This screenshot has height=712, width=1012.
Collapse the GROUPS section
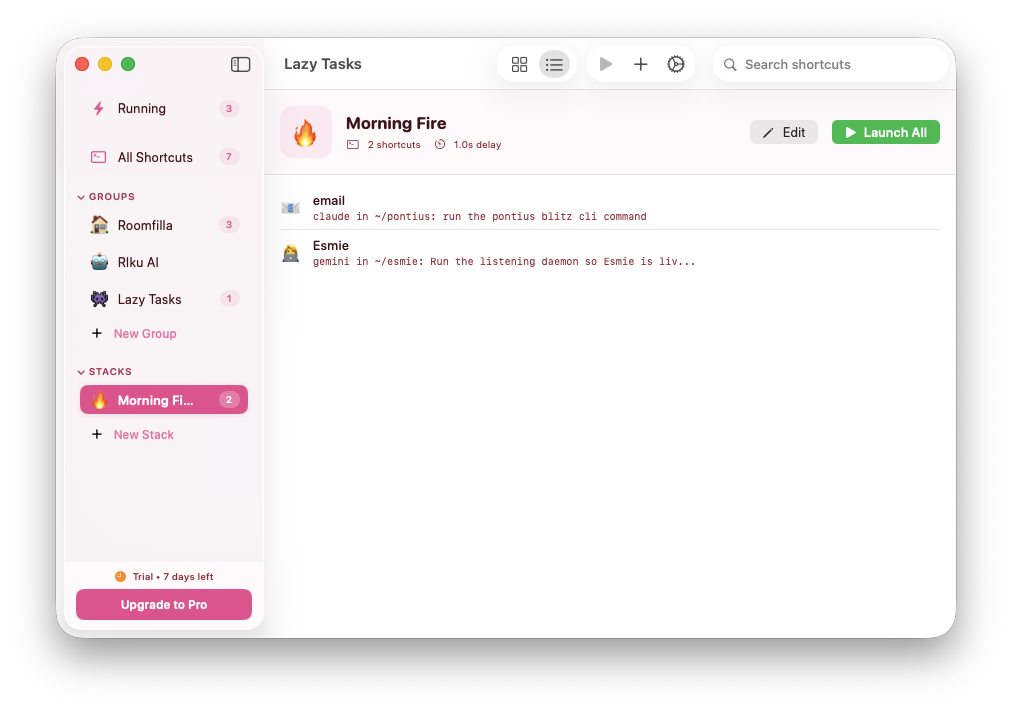click(82, 196)
